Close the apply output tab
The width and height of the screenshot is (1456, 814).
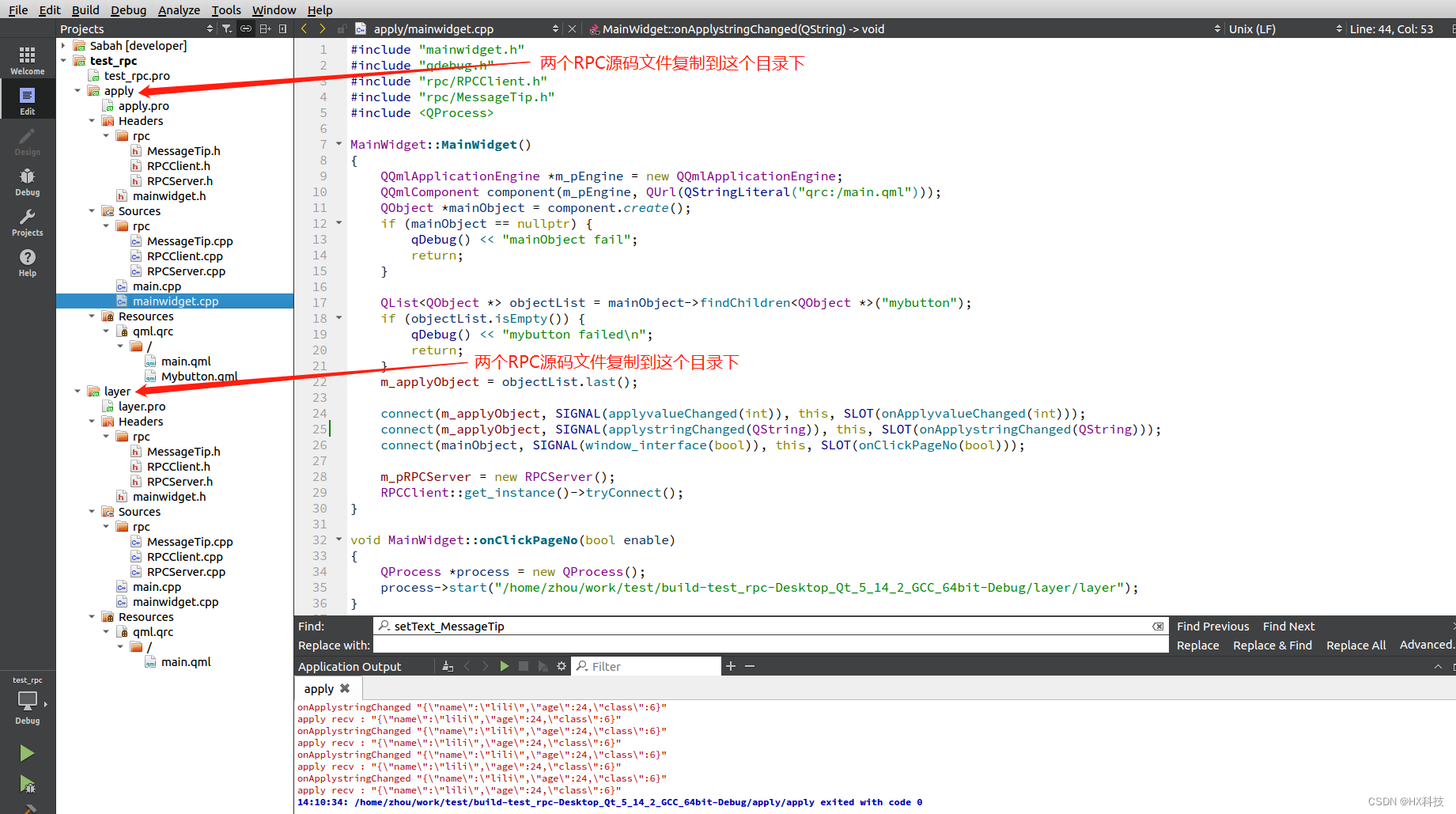(x=345, y=688)
